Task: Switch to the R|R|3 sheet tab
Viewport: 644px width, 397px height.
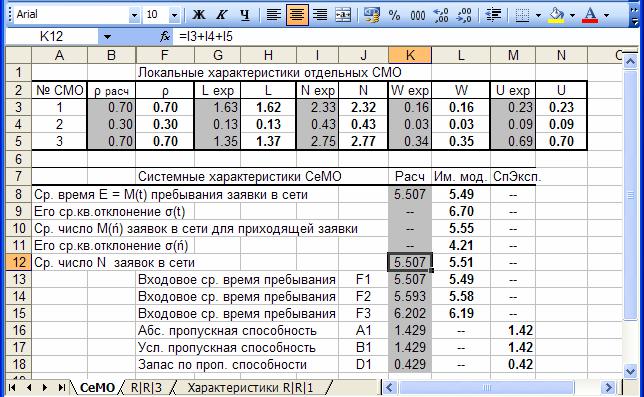Action: [146, 388]
